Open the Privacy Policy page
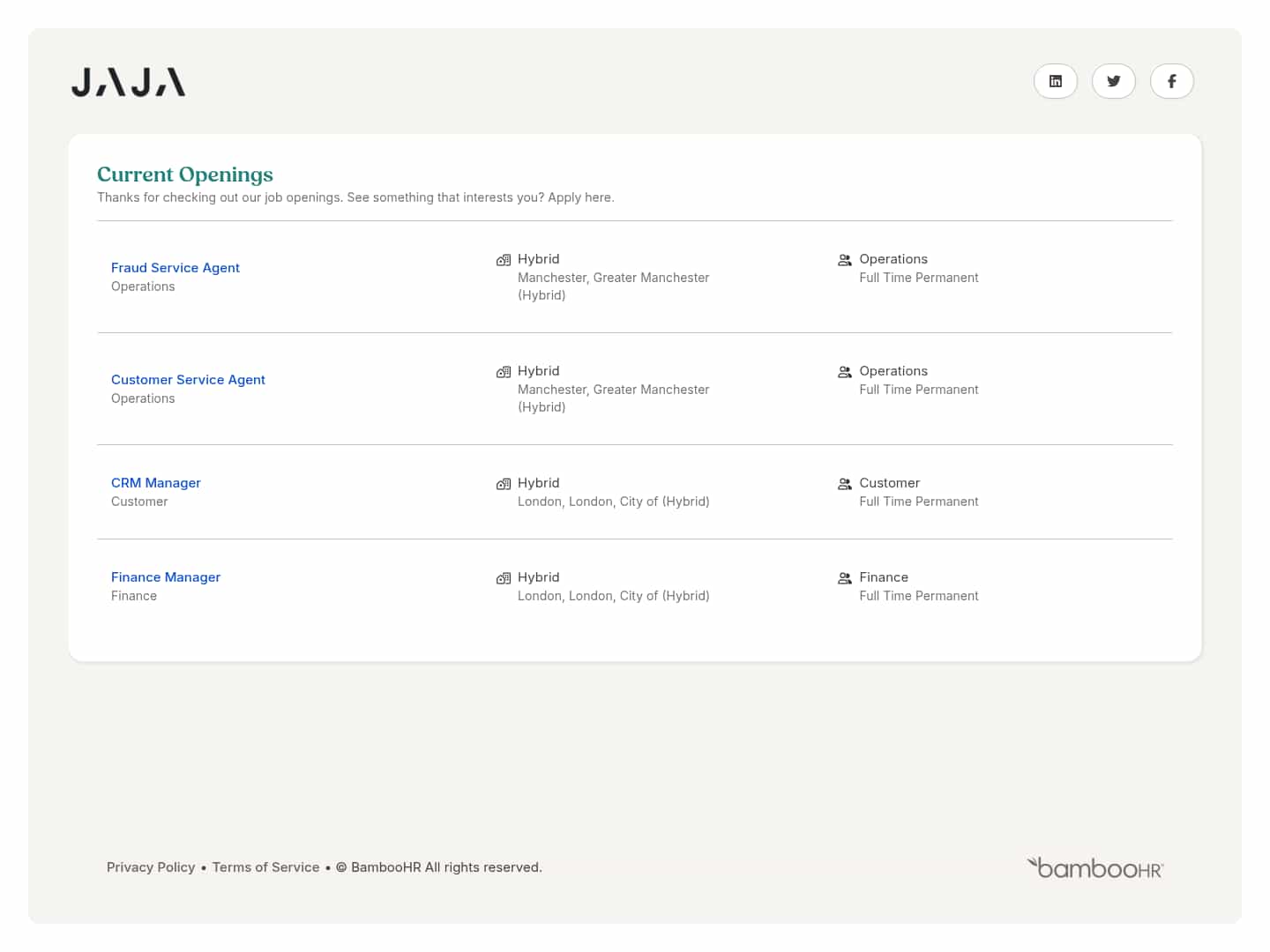The width and height of the screenshot is (1270, 952). click(x=151, y=867)
